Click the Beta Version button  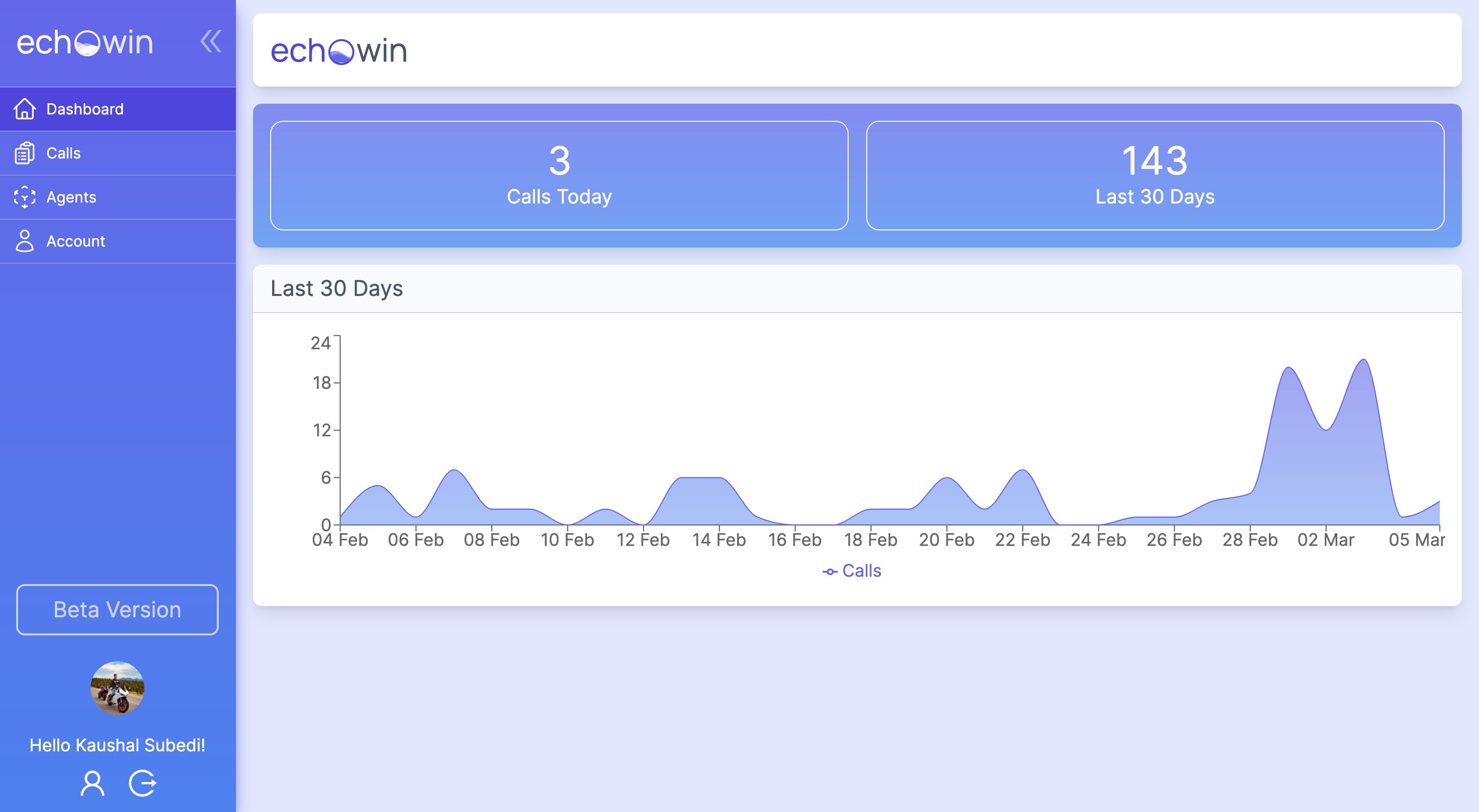pyautogui.click(x=117, y=609)
